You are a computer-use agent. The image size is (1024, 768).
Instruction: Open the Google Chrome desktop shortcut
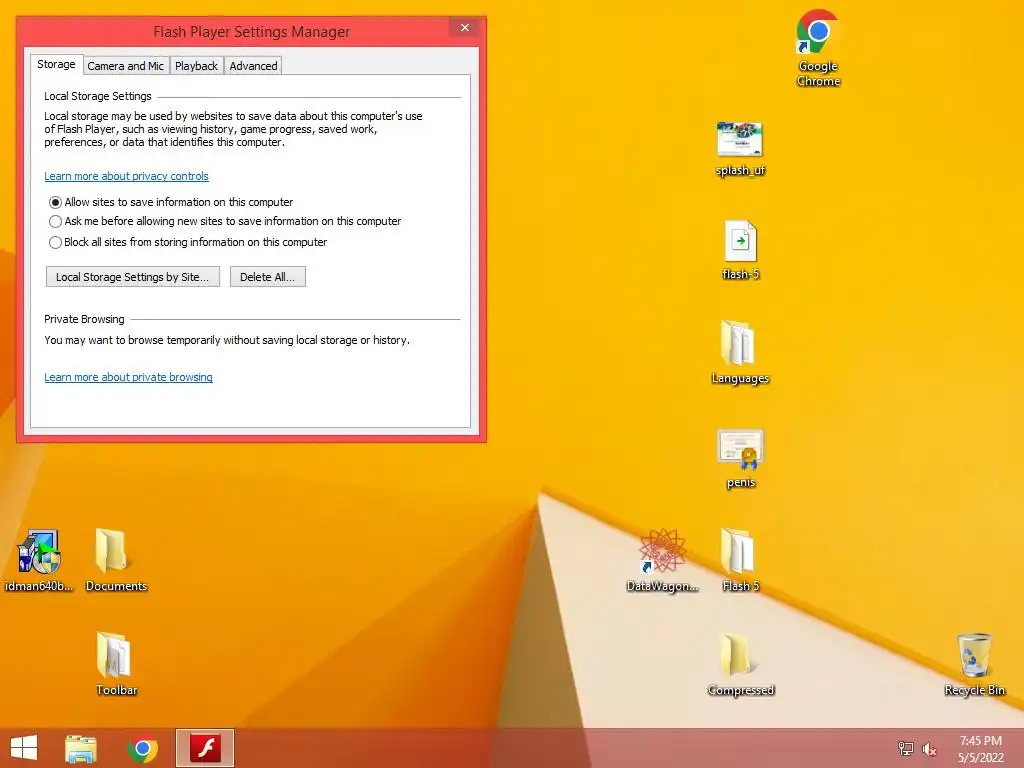[818, 48]
